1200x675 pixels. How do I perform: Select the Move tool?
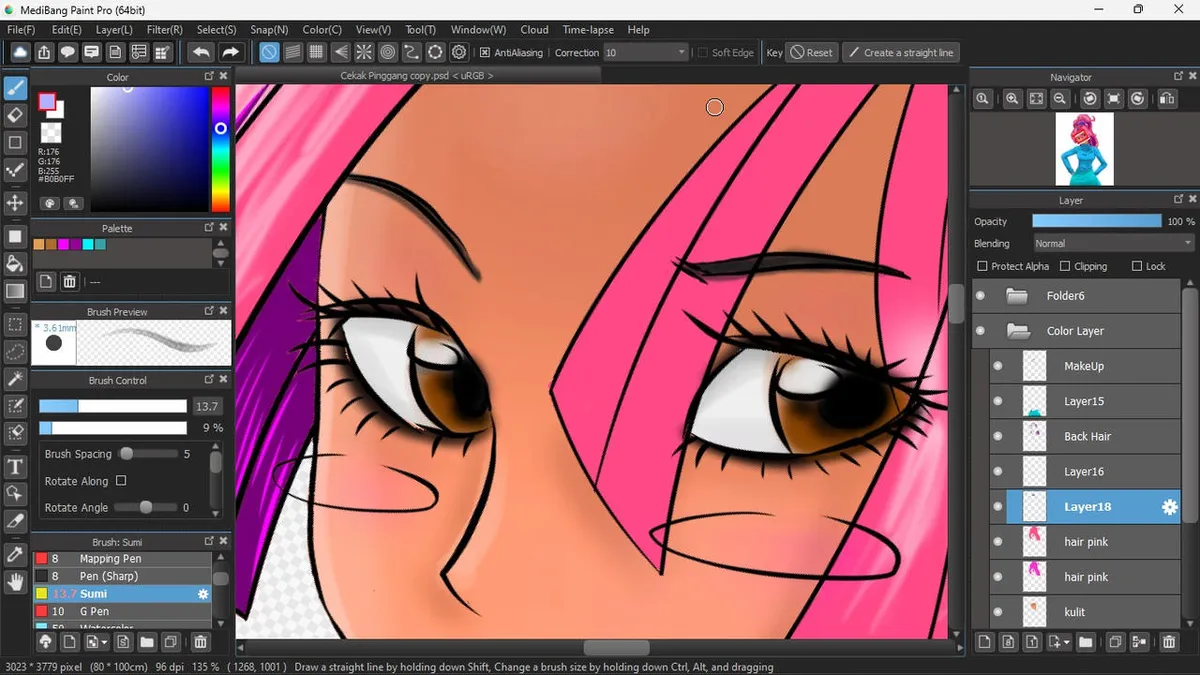[15, 203]
